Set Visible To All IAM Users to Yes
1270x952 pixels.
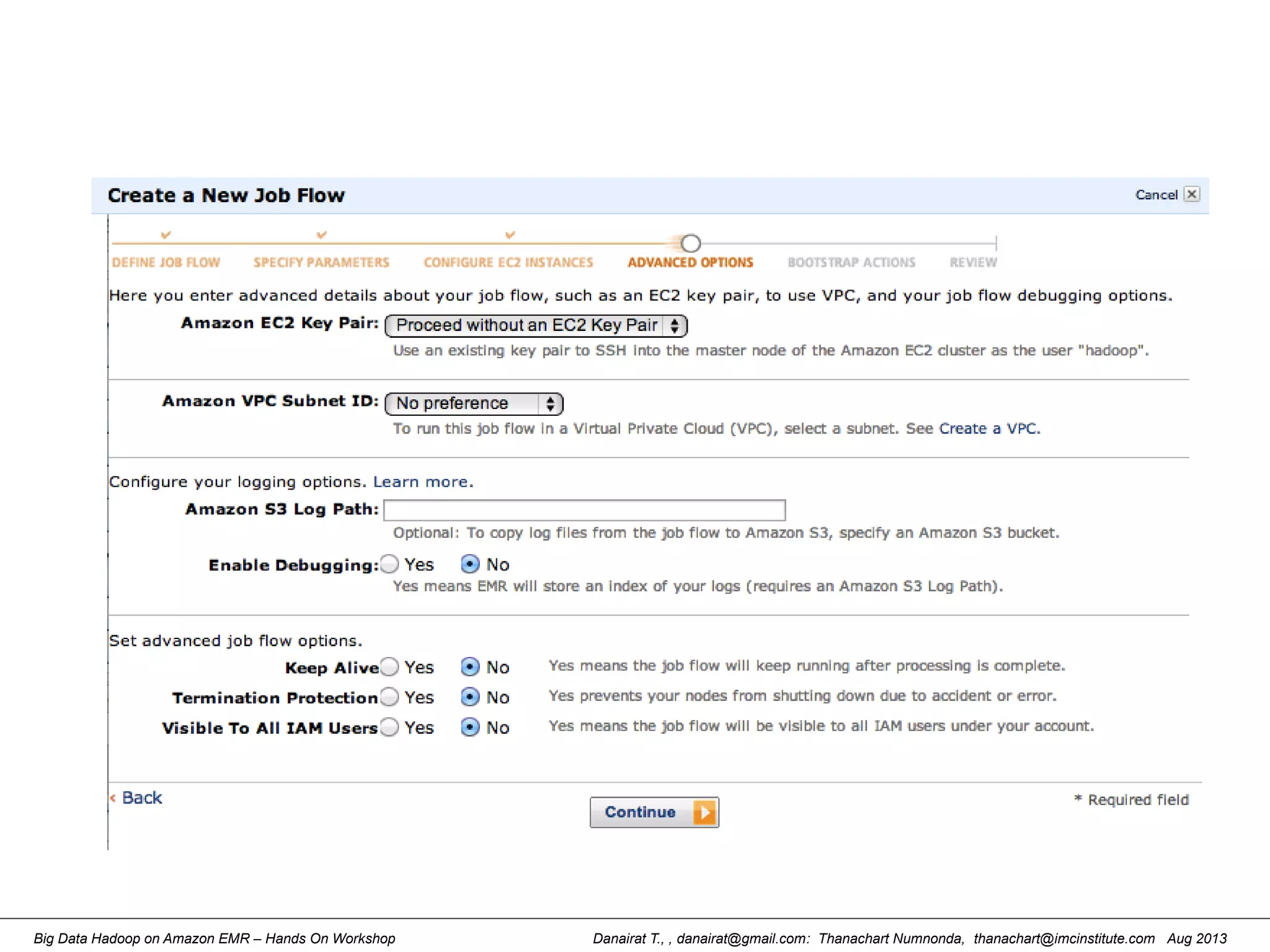[390, 727]
